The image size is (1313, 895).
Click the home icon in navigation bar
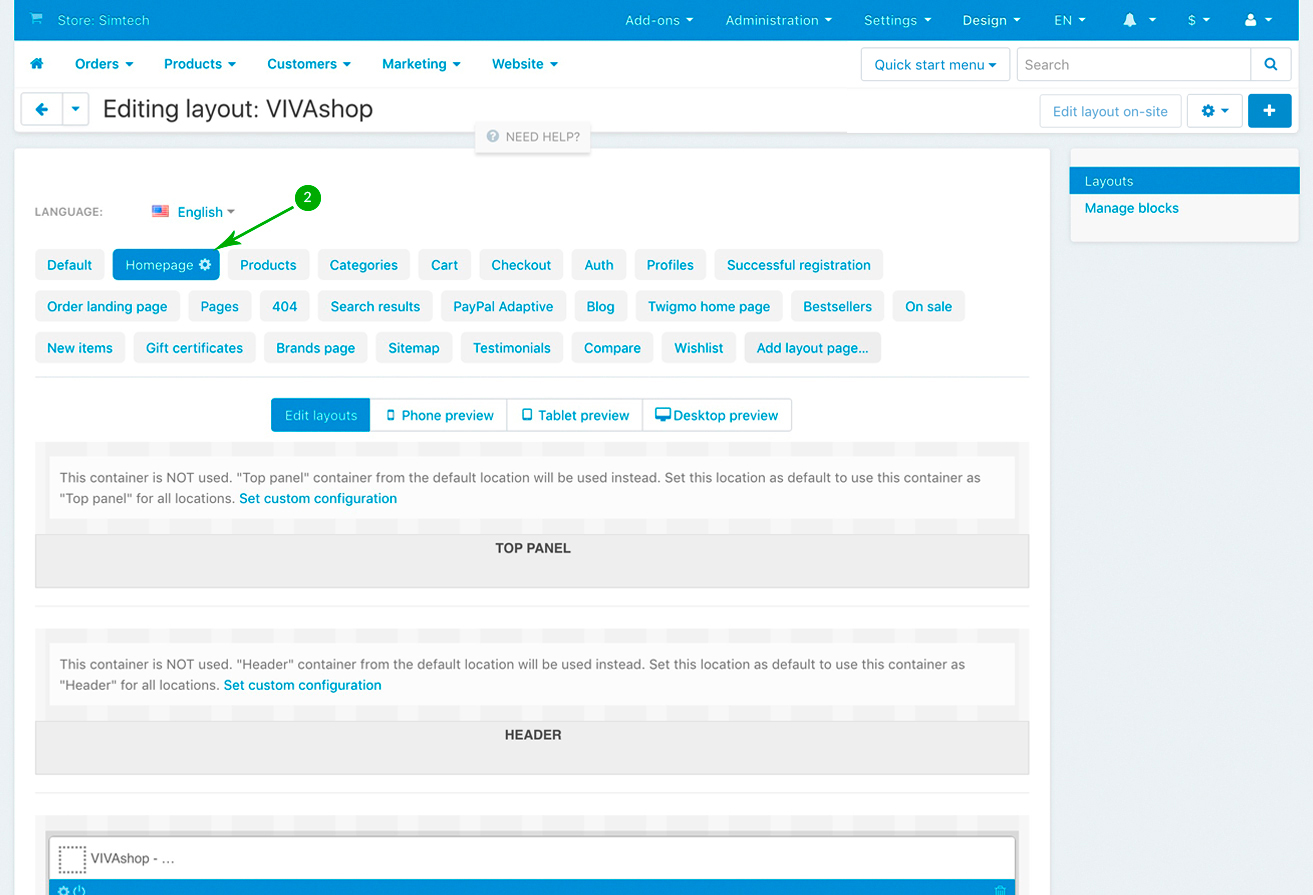pyautogui.click(x=37, y=64)
